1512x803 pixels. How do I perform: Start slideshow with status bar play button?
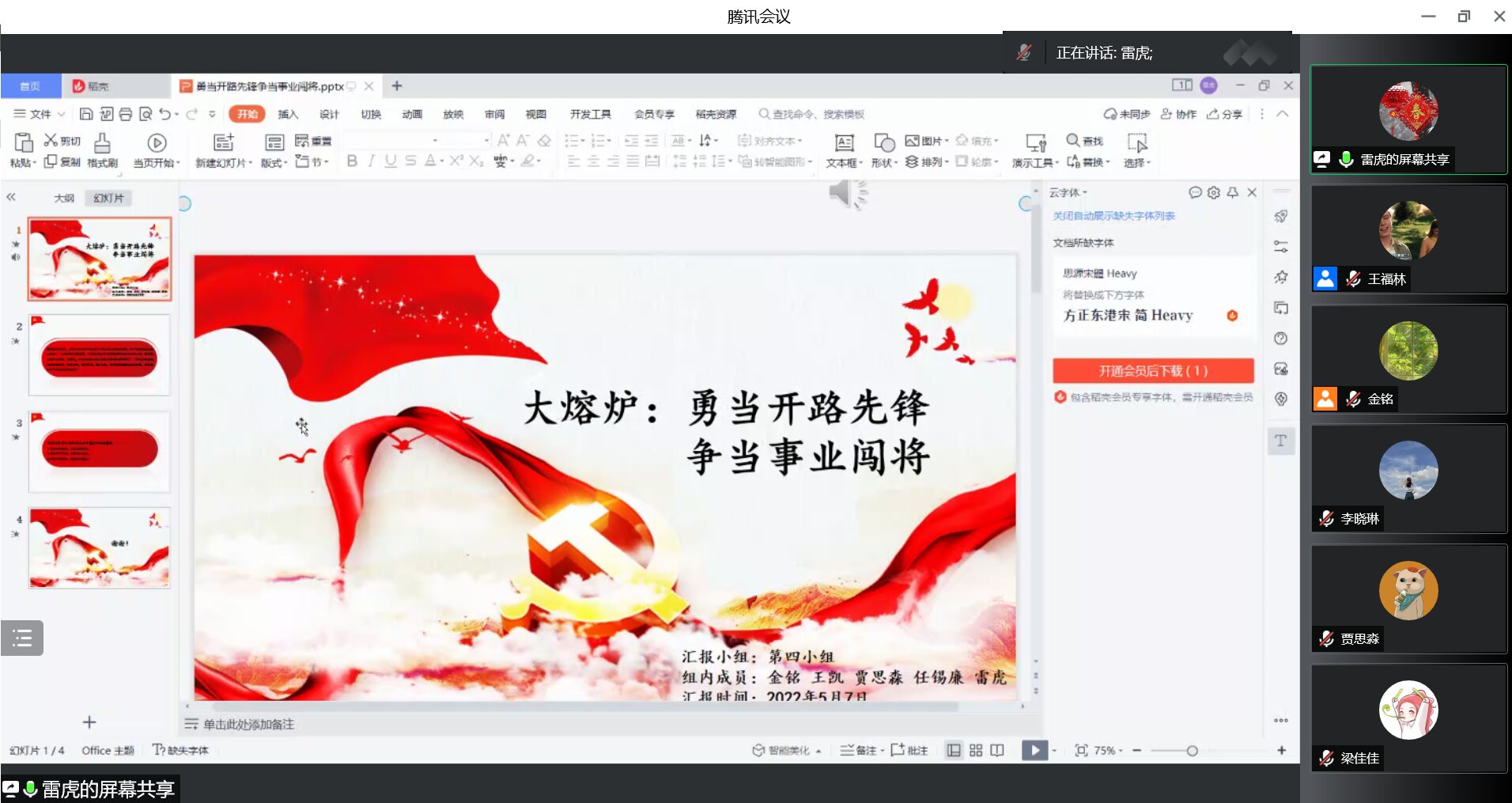(x=1034, y=750)
